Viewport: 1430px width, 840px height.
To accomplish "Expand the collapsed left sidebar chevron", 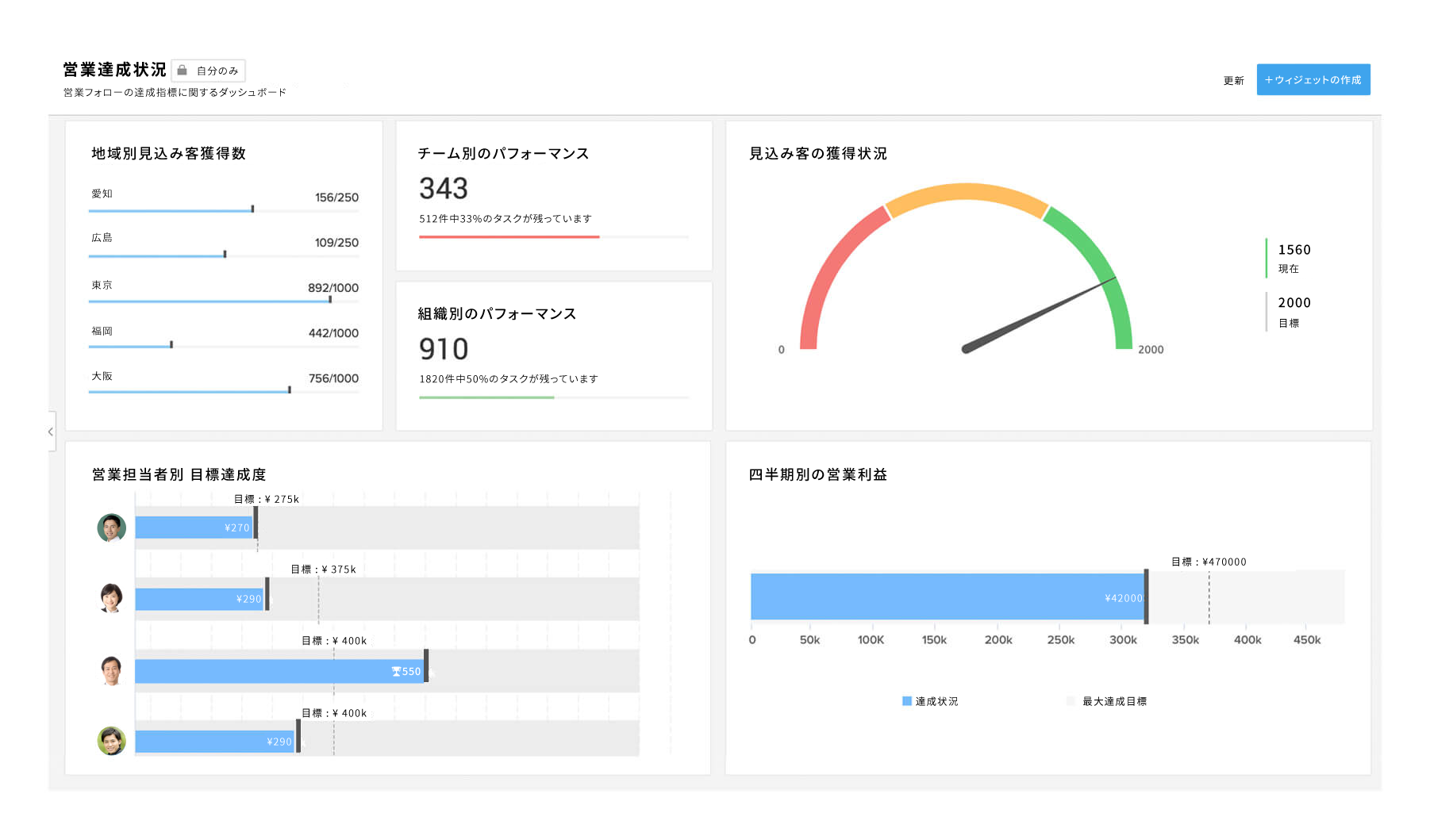I will pyautogui.click(x=51, y=432).
